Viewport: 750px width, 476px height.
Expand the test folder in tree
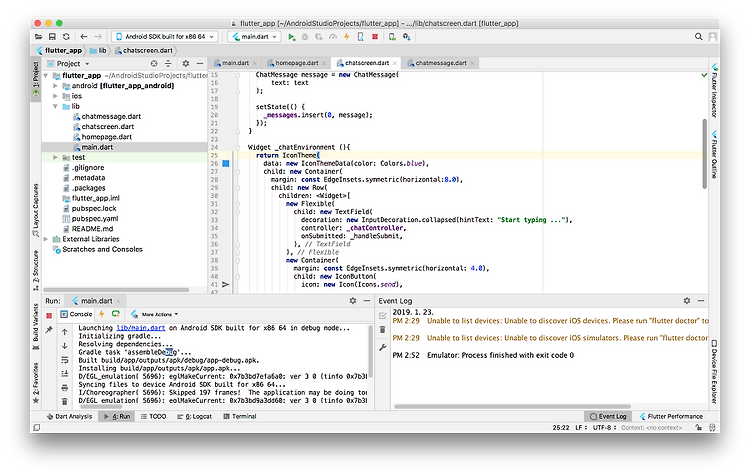55,157
